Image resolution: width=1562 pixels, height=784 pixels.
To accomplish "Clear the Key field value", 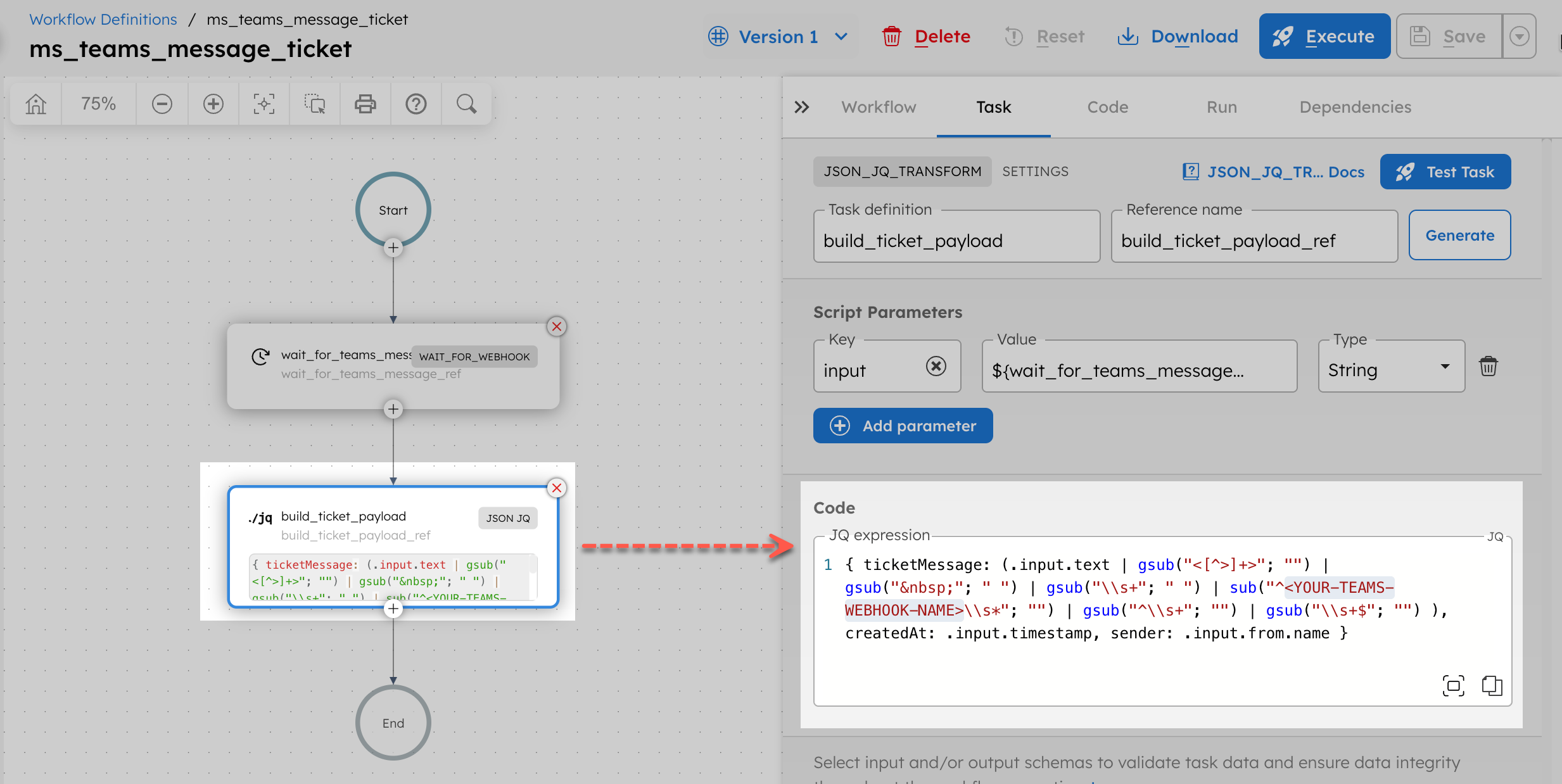I will point(936,366).
